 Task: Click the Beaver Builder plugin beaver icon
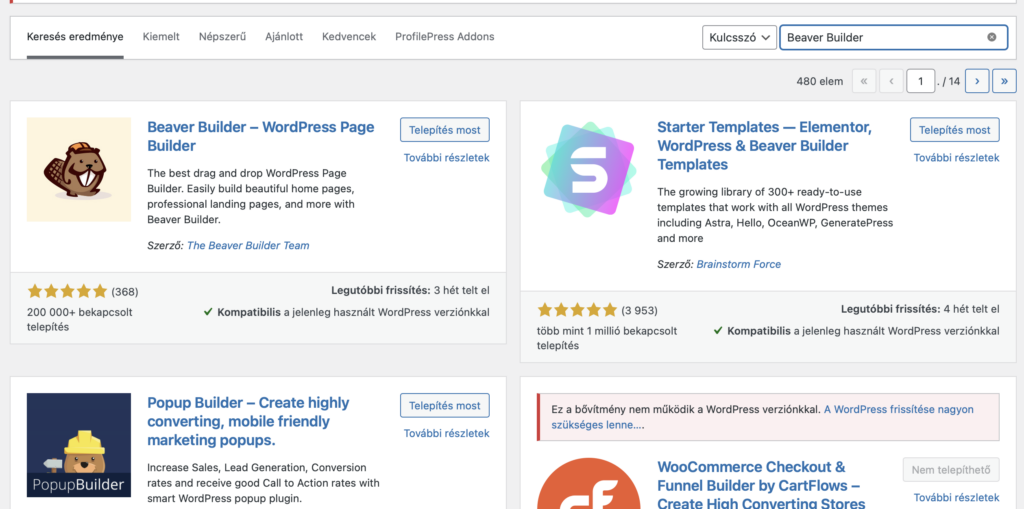click(79, 170)
